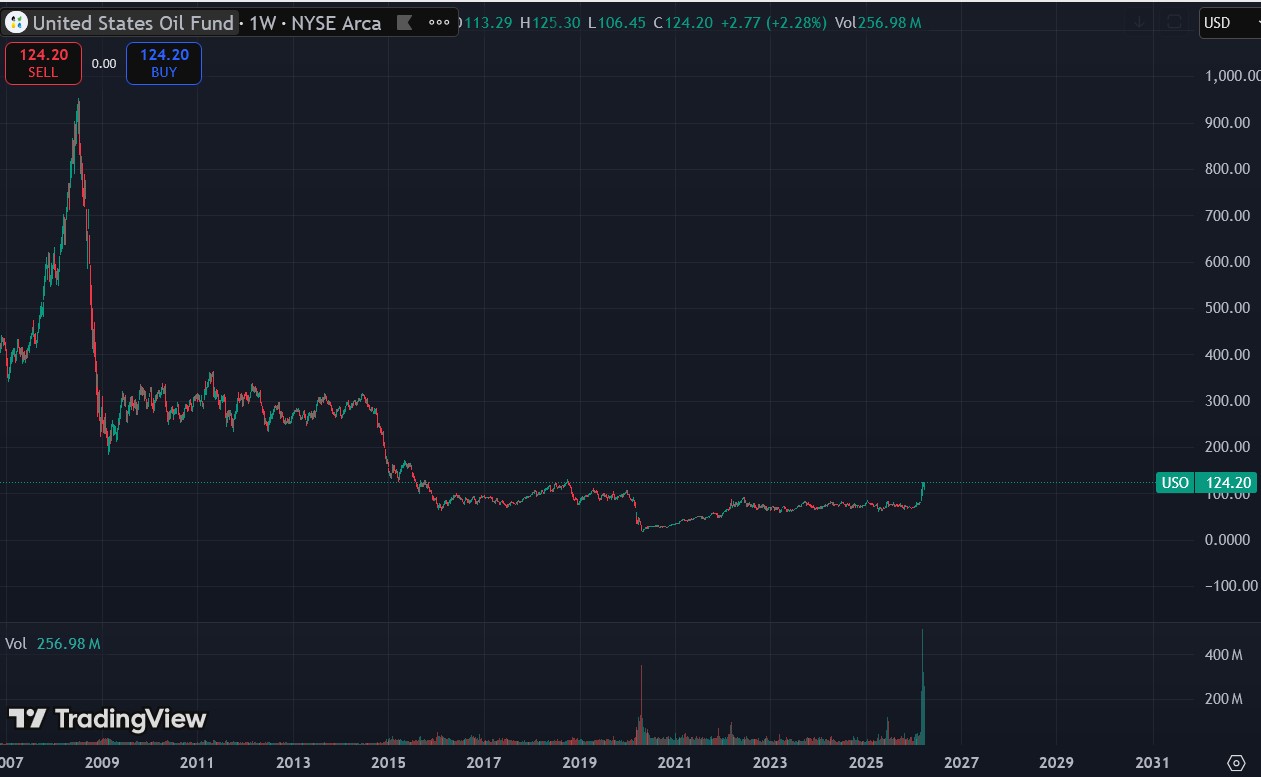Click the 2015 label on the time axis
This screenshot has width=1261, height=777.
click(x=388, y=762)
